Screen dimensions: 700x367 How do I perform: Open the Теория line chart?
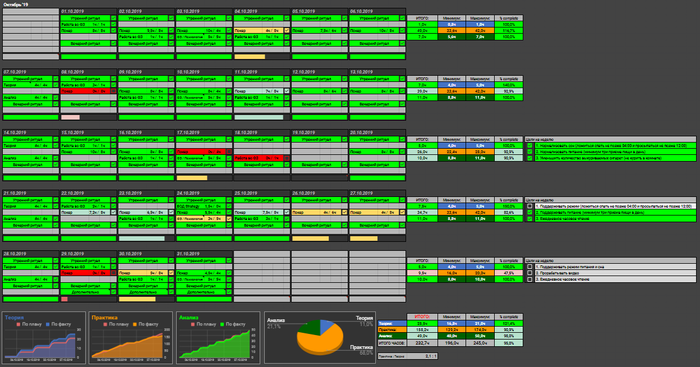point(43,338)
